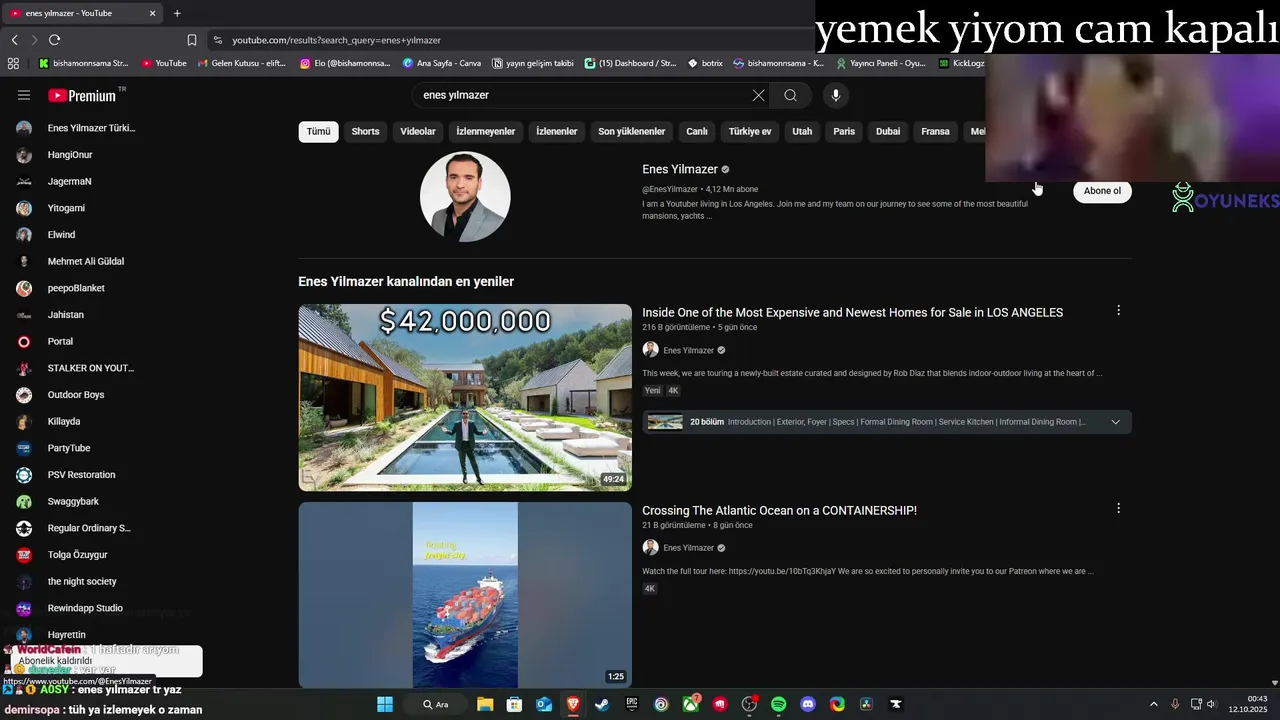Open Outdoor Boys in the subscriptions list

tap(78, 395)
